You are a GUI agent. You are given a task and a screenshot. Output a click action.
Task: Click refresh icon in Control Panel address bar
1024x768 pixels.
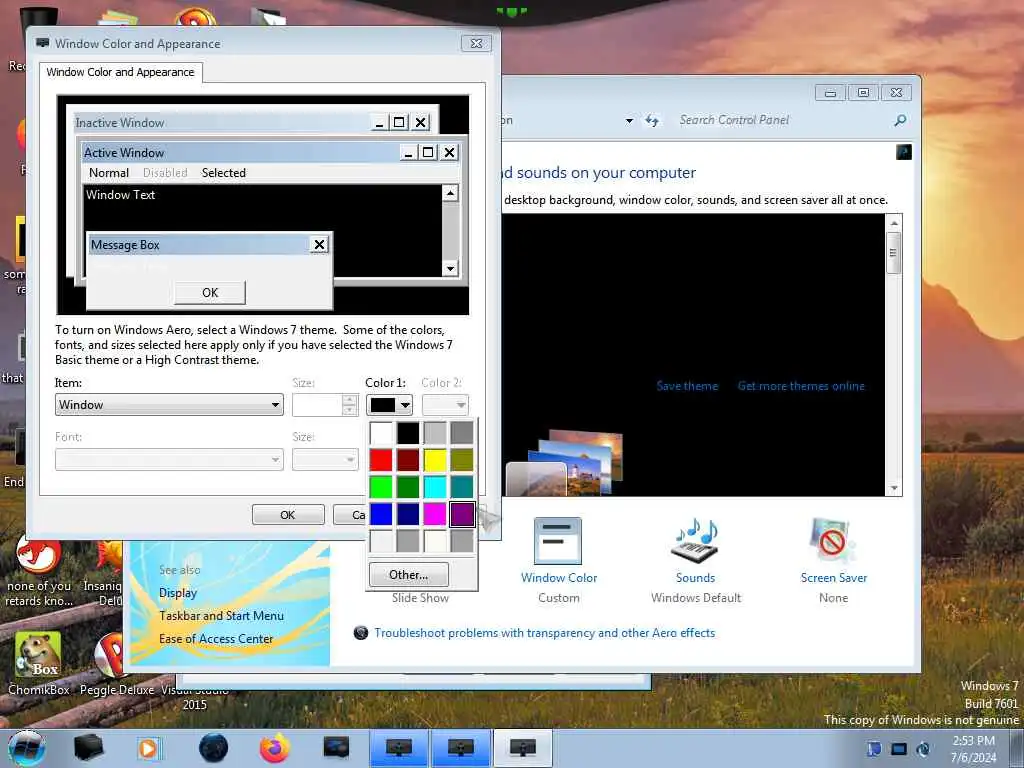click(x=652, y=120)
